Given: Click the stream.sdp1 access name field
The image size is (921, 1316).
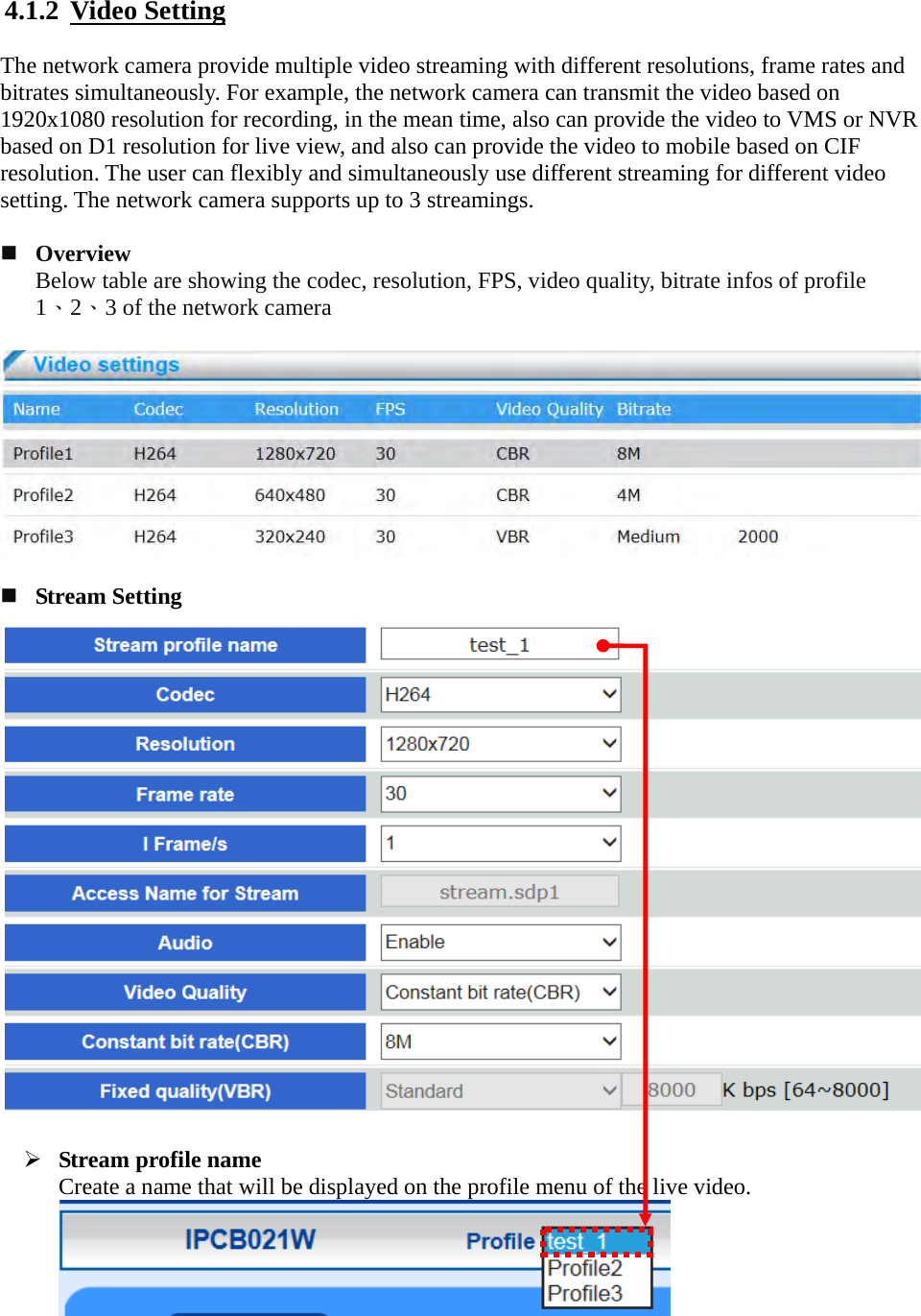Looking at the screenshot, I should [x=499, y=892].
